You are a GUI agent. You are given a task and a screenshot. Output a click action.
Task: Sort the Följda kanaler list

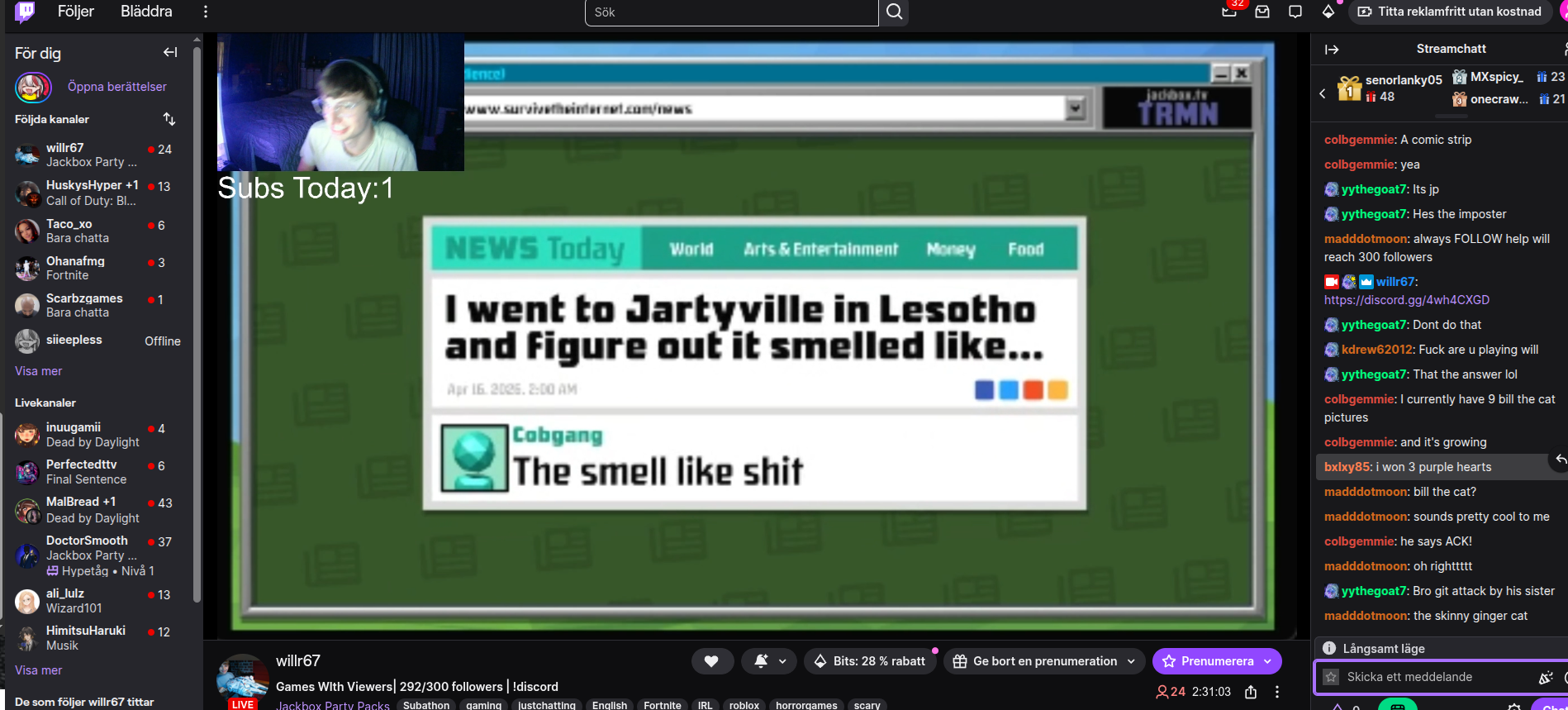pos(169,119)
